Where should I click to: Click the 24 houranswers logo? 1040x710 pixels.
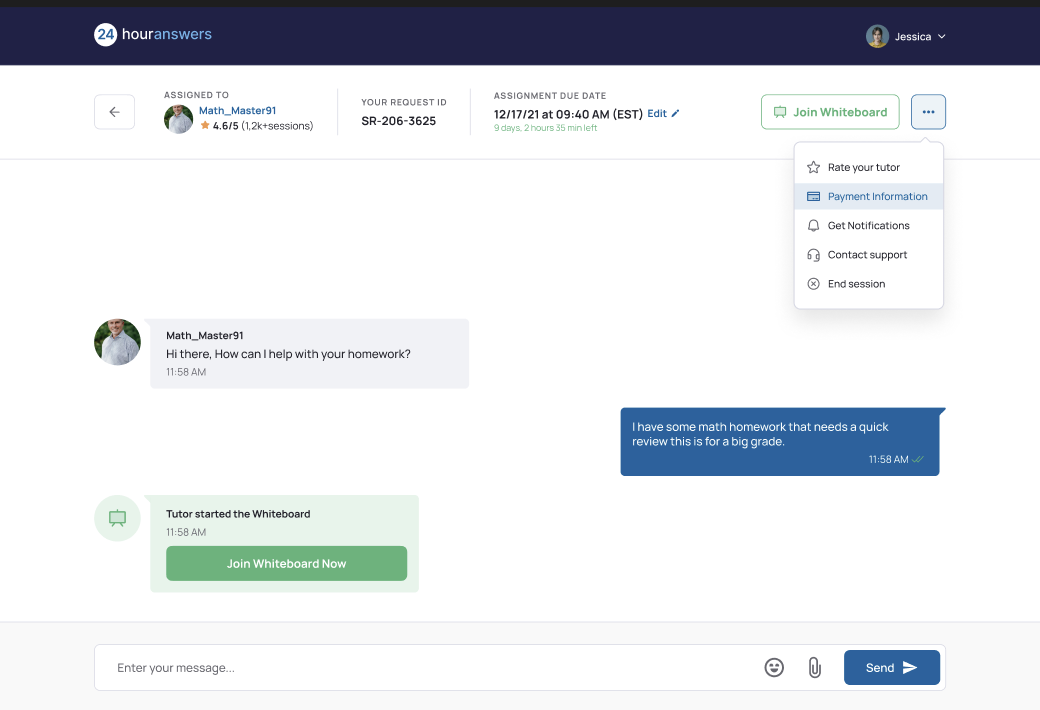153,34
